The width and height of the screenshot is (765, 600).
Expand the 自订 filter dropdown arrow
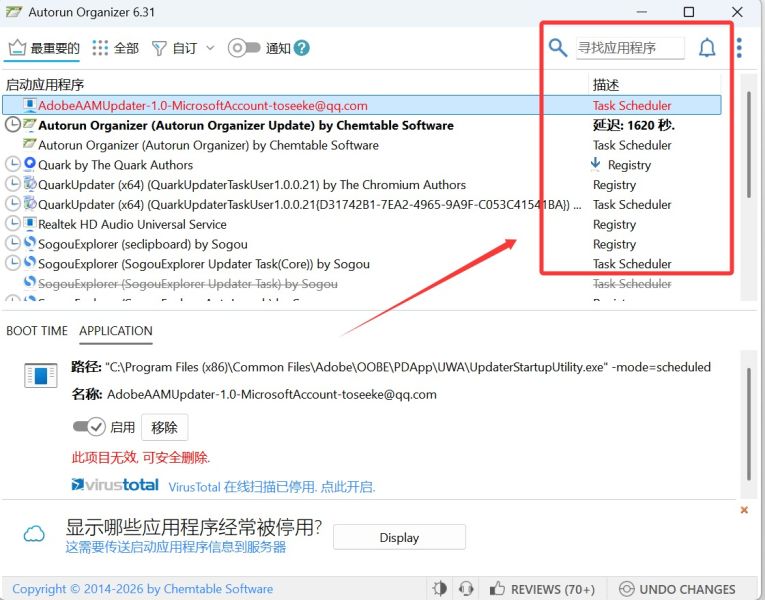pos(210,48)
